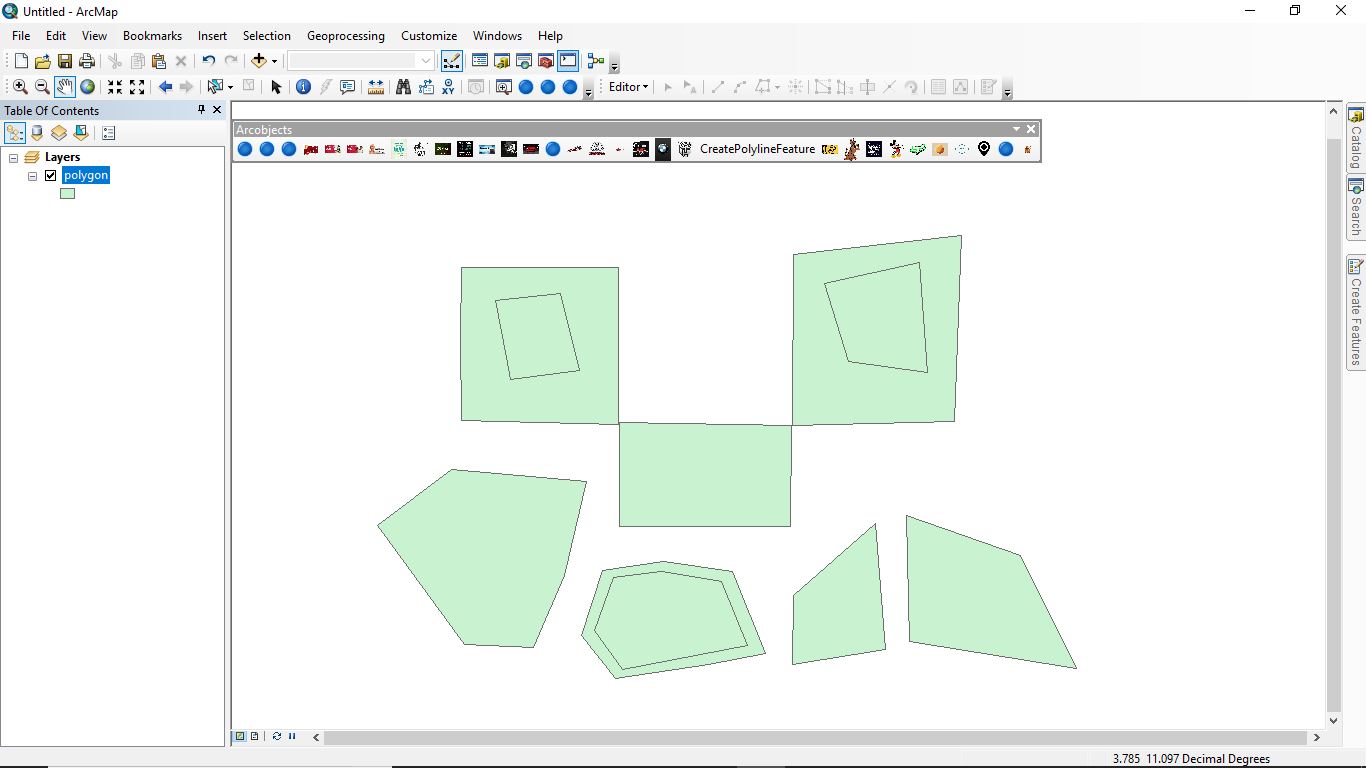This screenshot has width=1366, height=768.
Task: Close the Arcobjects toolbar
Action: pyautogui.click(x=1031, y=129)
